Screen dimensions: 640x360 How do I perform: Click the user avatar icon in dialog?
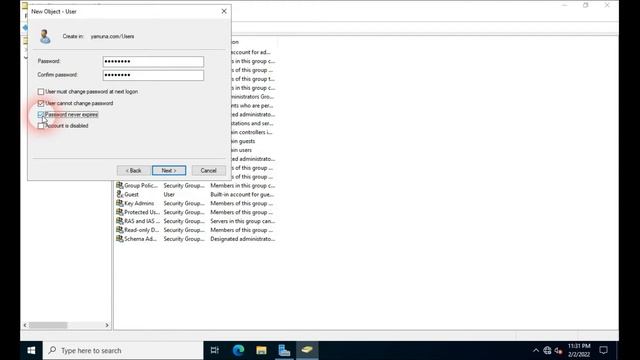tap(45, 36)
